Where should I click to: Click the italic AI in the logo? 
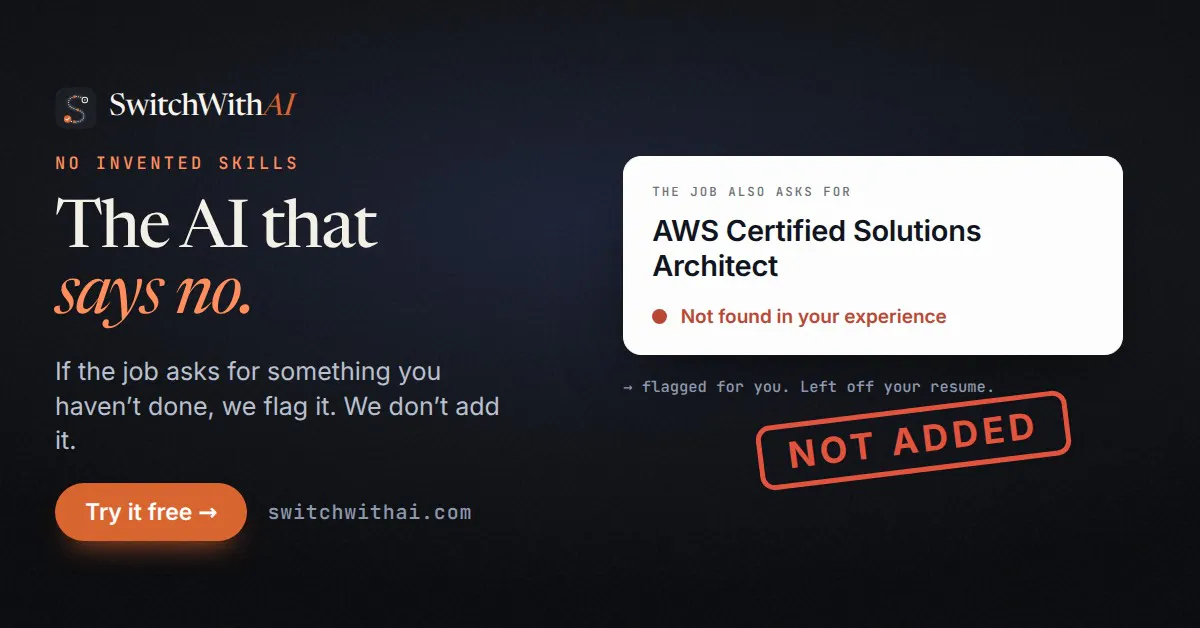[x=281, y=105]
